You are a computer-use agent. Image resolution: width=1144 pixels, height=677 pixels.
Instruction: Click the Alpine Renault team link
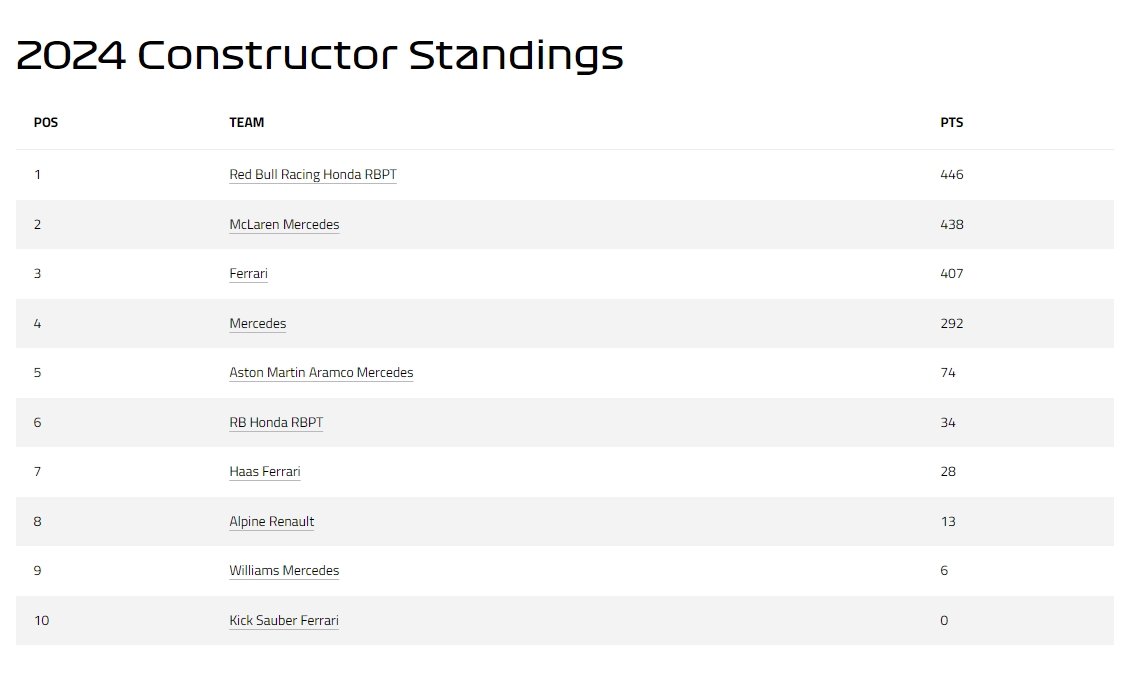point(271,521)
